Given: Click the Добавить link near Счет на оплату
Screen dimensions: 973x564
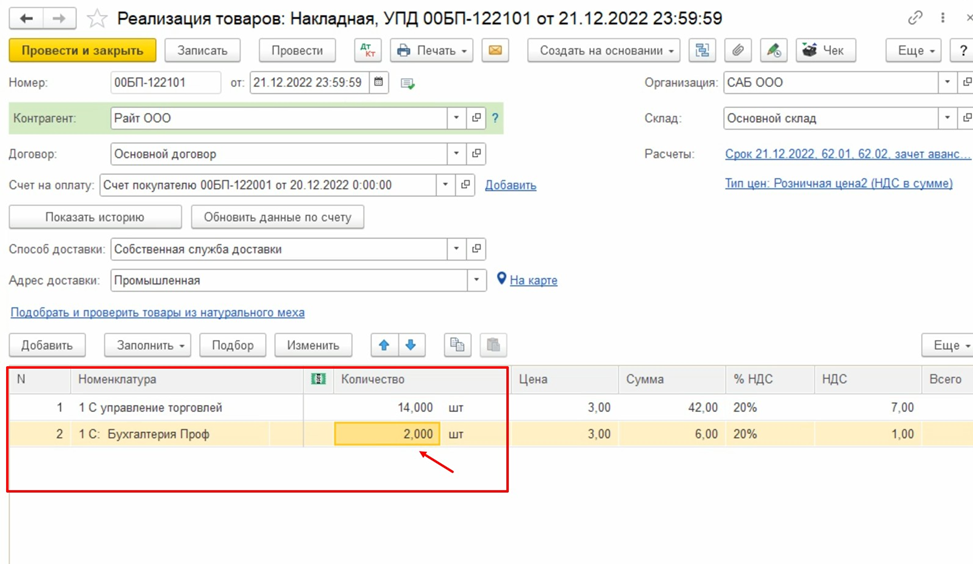Looking at the screenshot, I should pos(511,185).
